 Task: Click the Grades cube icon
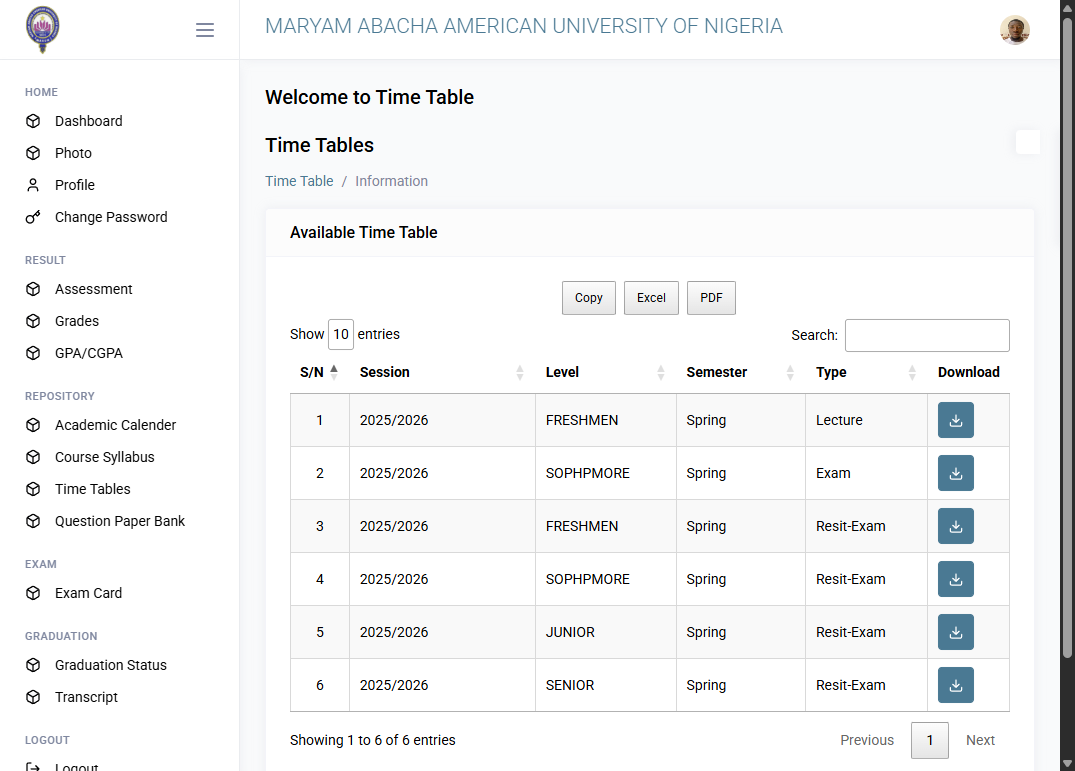pyautogui.click(x=33, y=321)
